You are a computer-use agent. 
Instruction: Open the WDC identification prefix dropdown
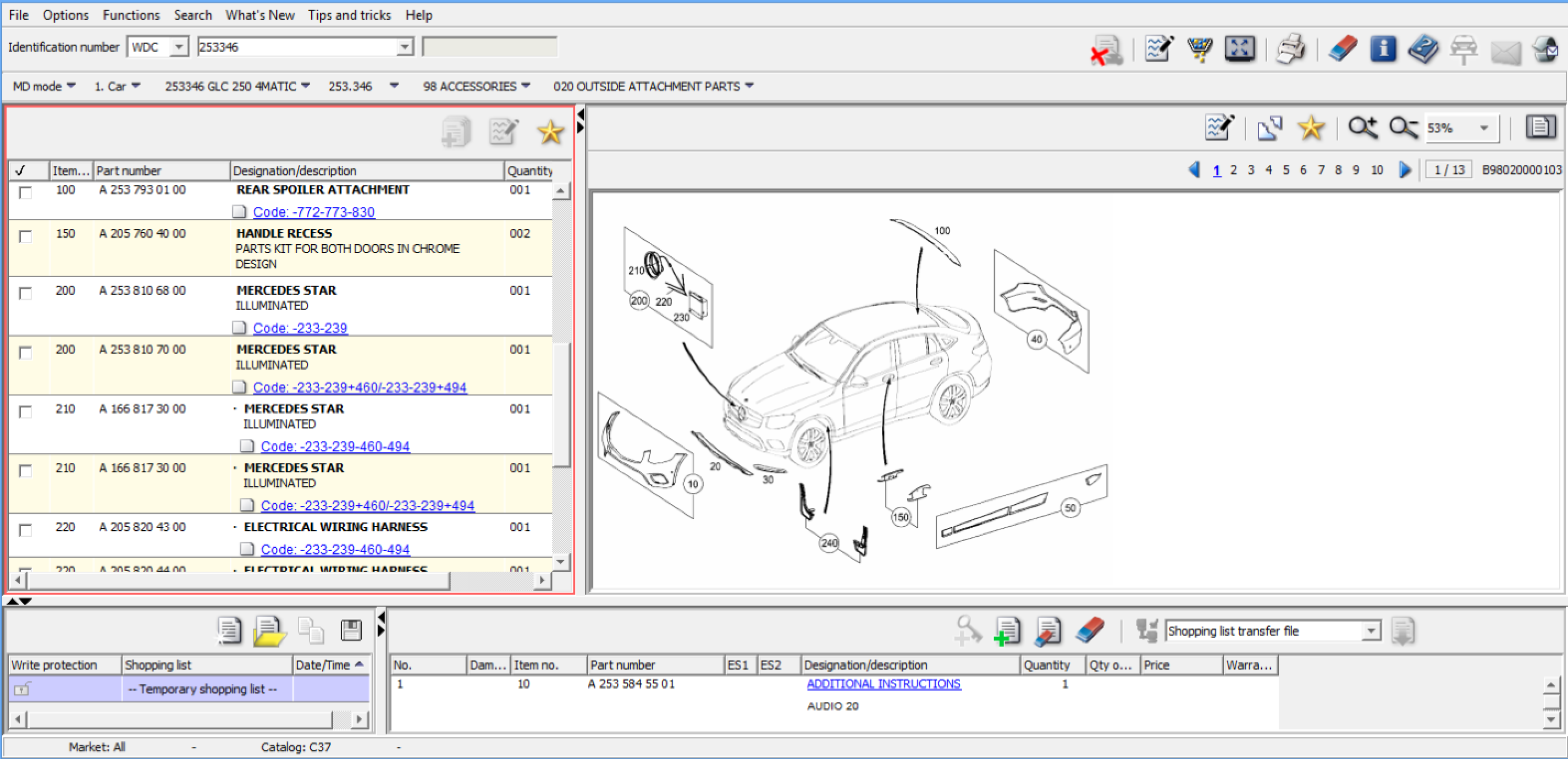(178, 47)
